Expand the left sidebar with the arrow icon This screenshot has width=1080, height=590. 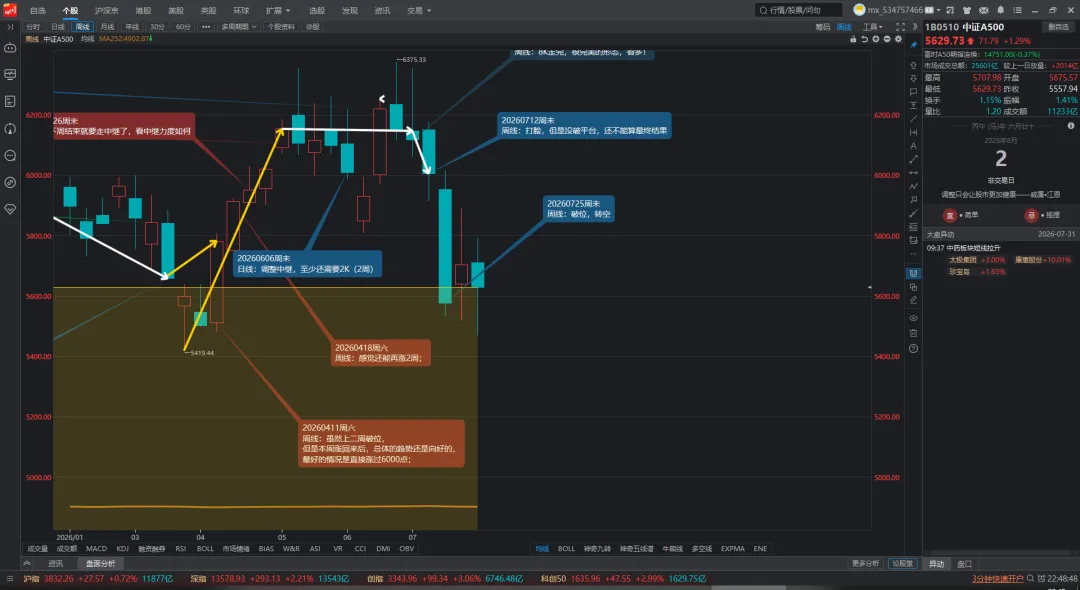tap(10, 27)
